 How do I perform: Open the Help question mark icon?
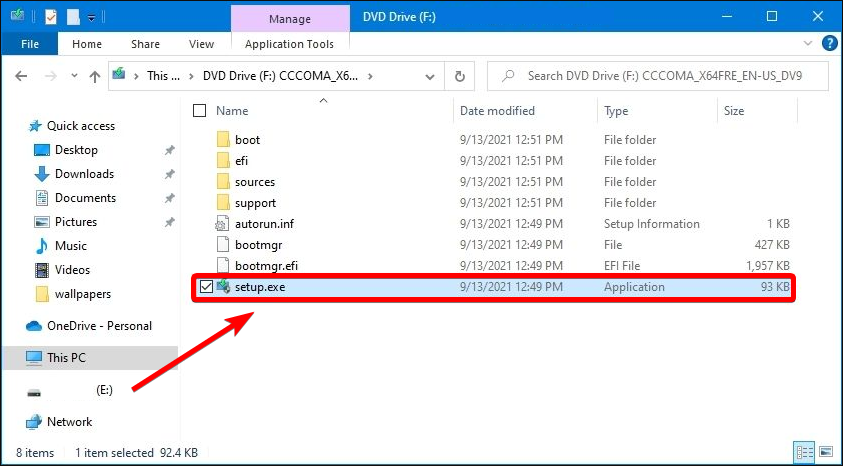(x=830, y=44)
